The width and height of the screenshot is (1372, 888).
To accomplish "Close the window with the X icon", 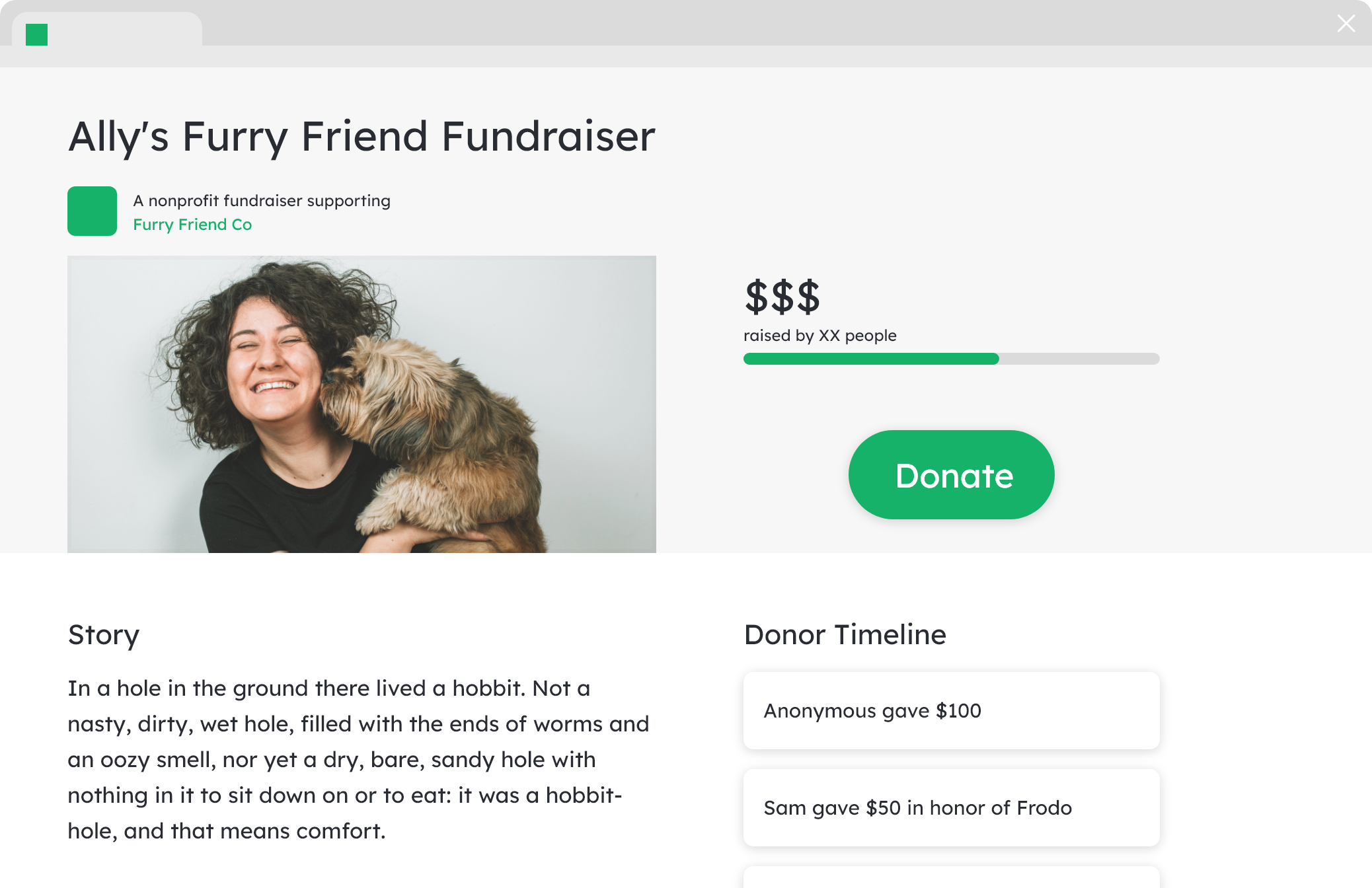I will 1346,24.
